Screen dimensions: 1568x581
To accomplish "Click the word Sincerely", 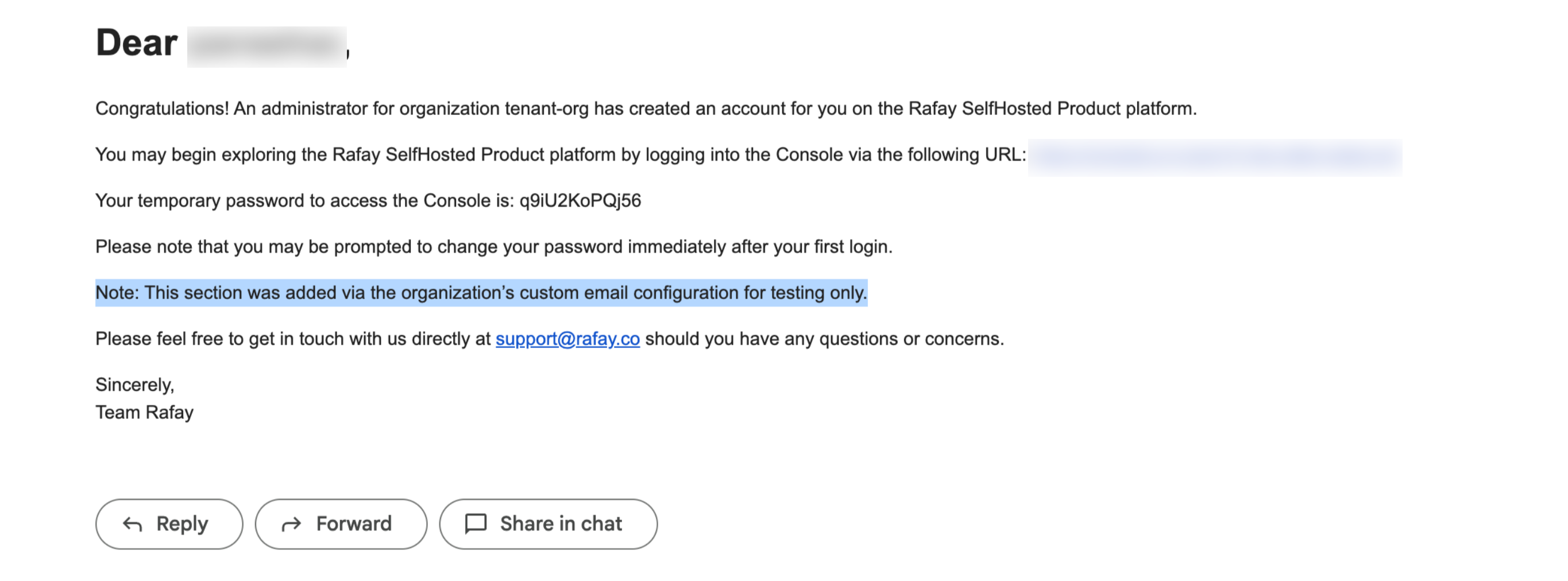I will (134, 385).
